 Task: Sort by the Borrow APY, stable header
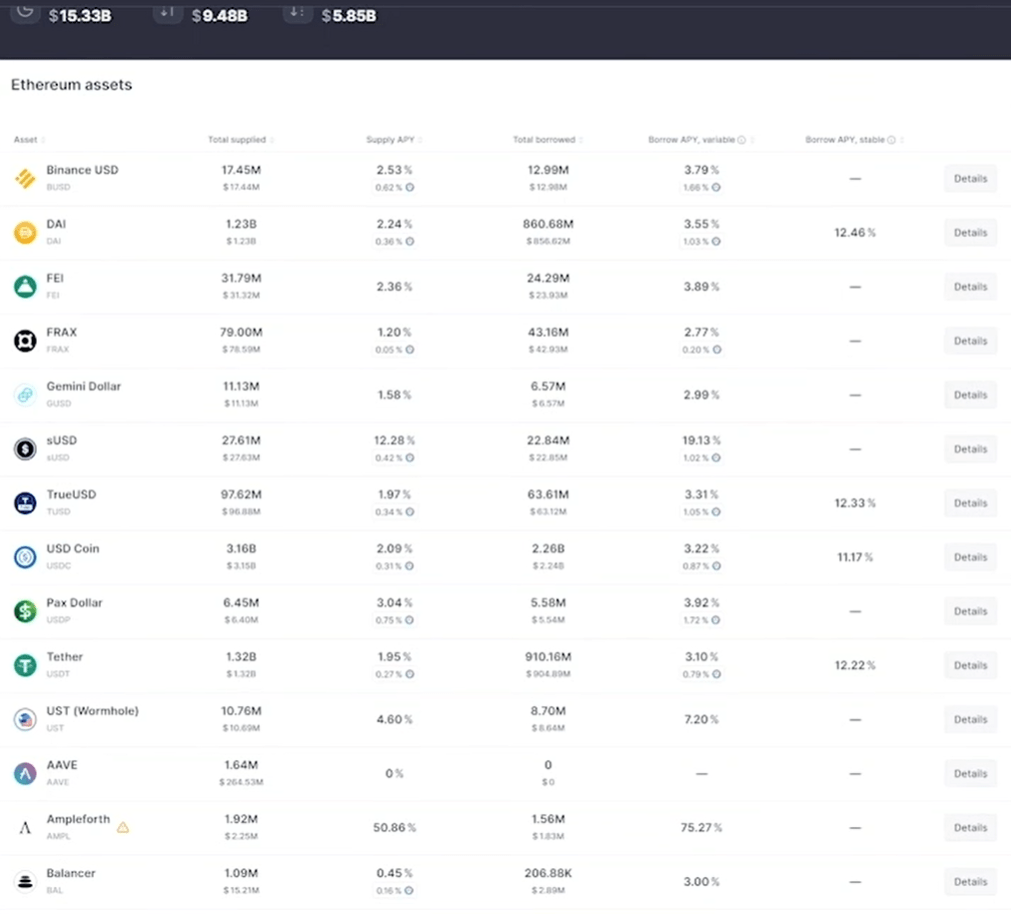(854, 140)
